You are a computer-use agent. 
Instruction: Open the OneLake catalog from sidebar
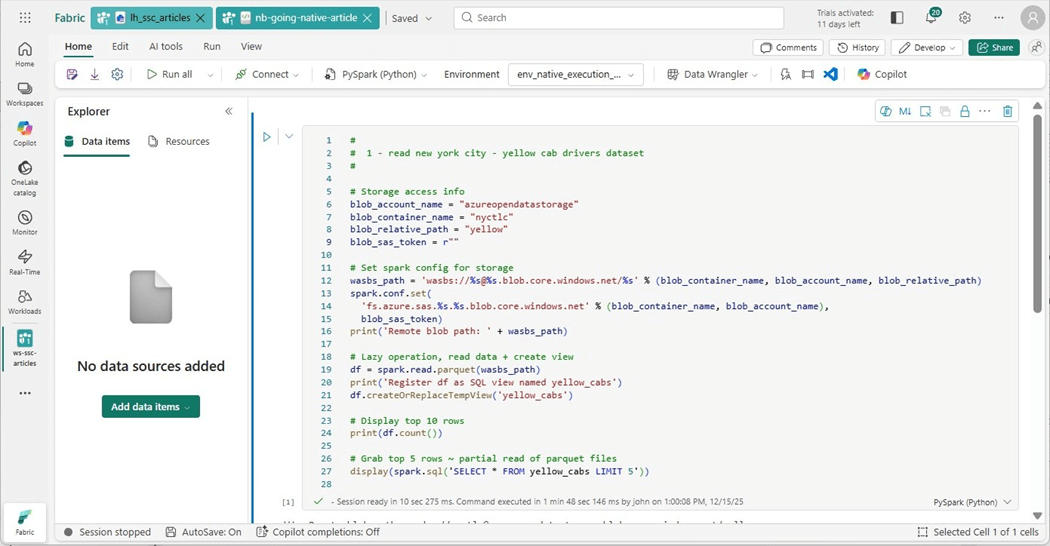click(24, 178)
